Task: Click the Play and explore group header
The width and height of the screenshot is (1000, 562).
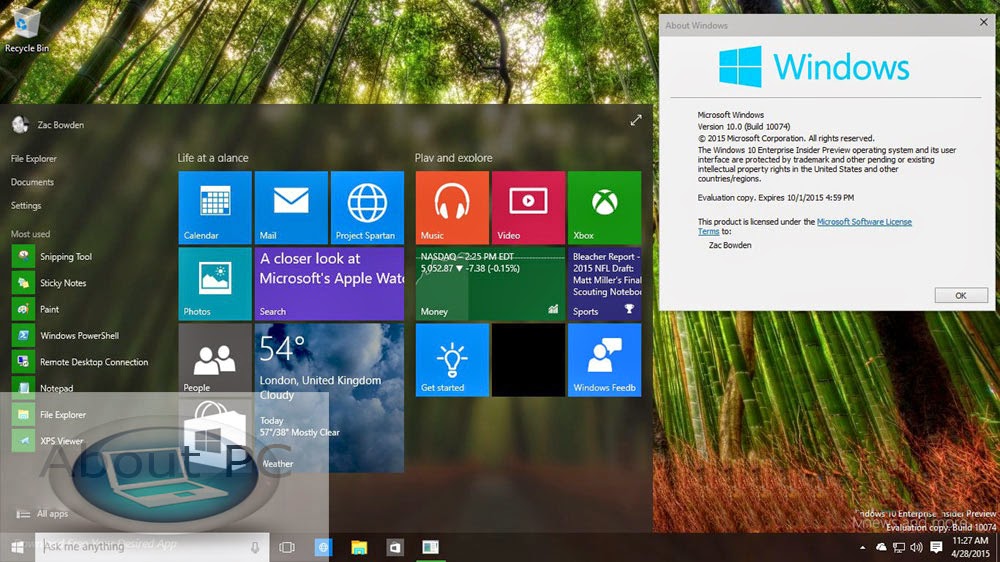Action: tap(453, 158)
